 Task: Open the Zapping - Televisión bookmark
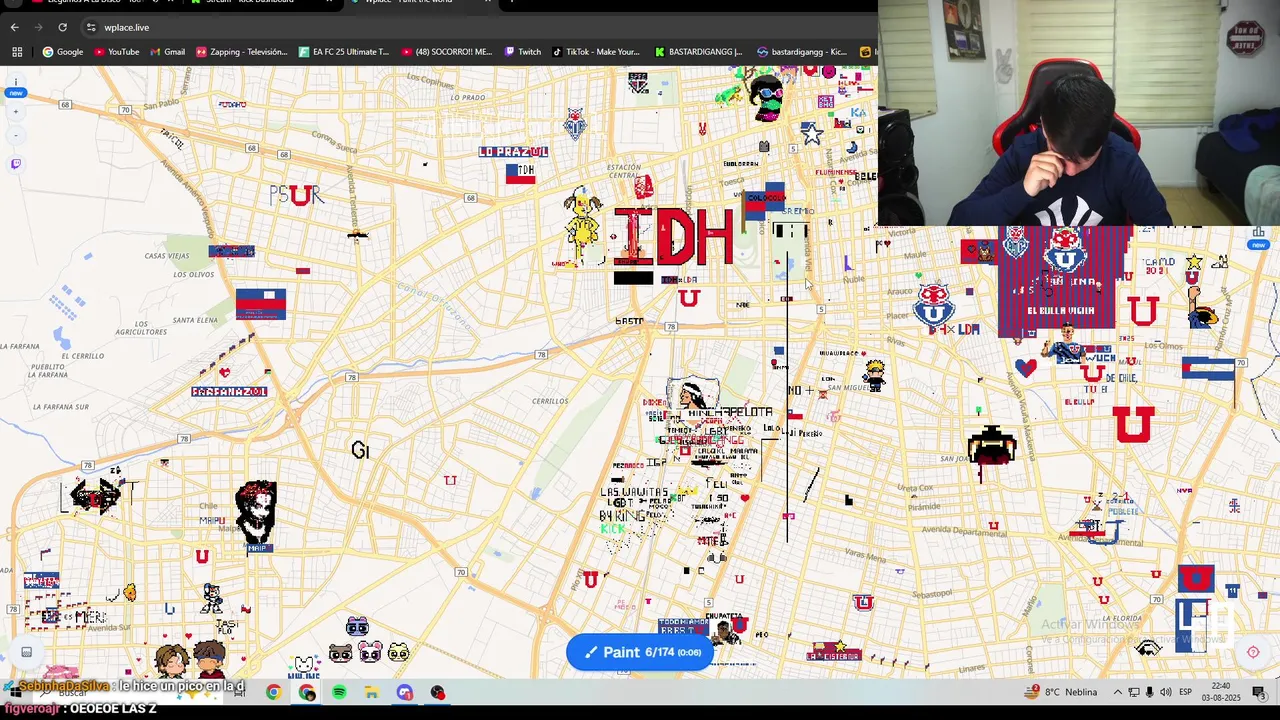[x=241, y=52]
